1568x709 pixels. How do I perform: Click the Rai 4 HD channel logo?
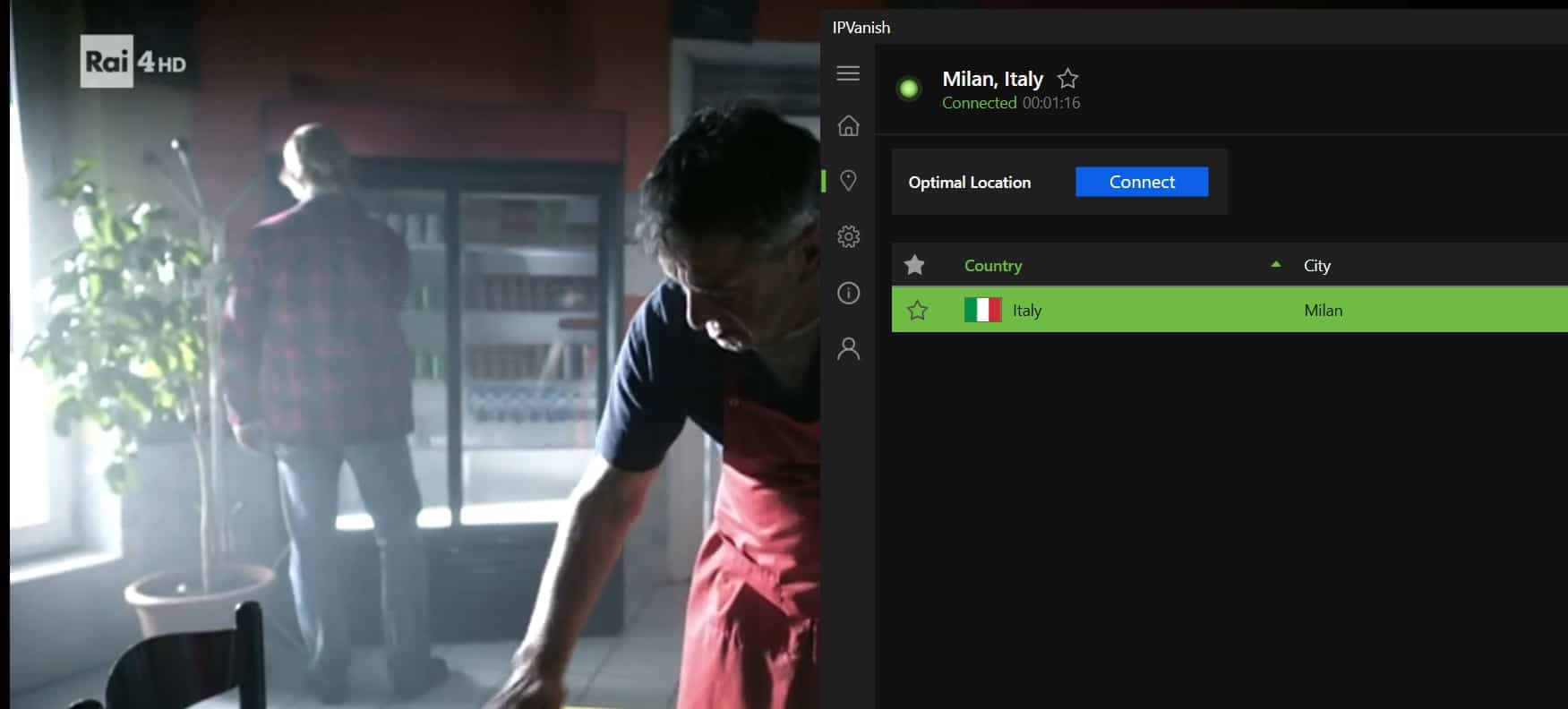(133, 62)
